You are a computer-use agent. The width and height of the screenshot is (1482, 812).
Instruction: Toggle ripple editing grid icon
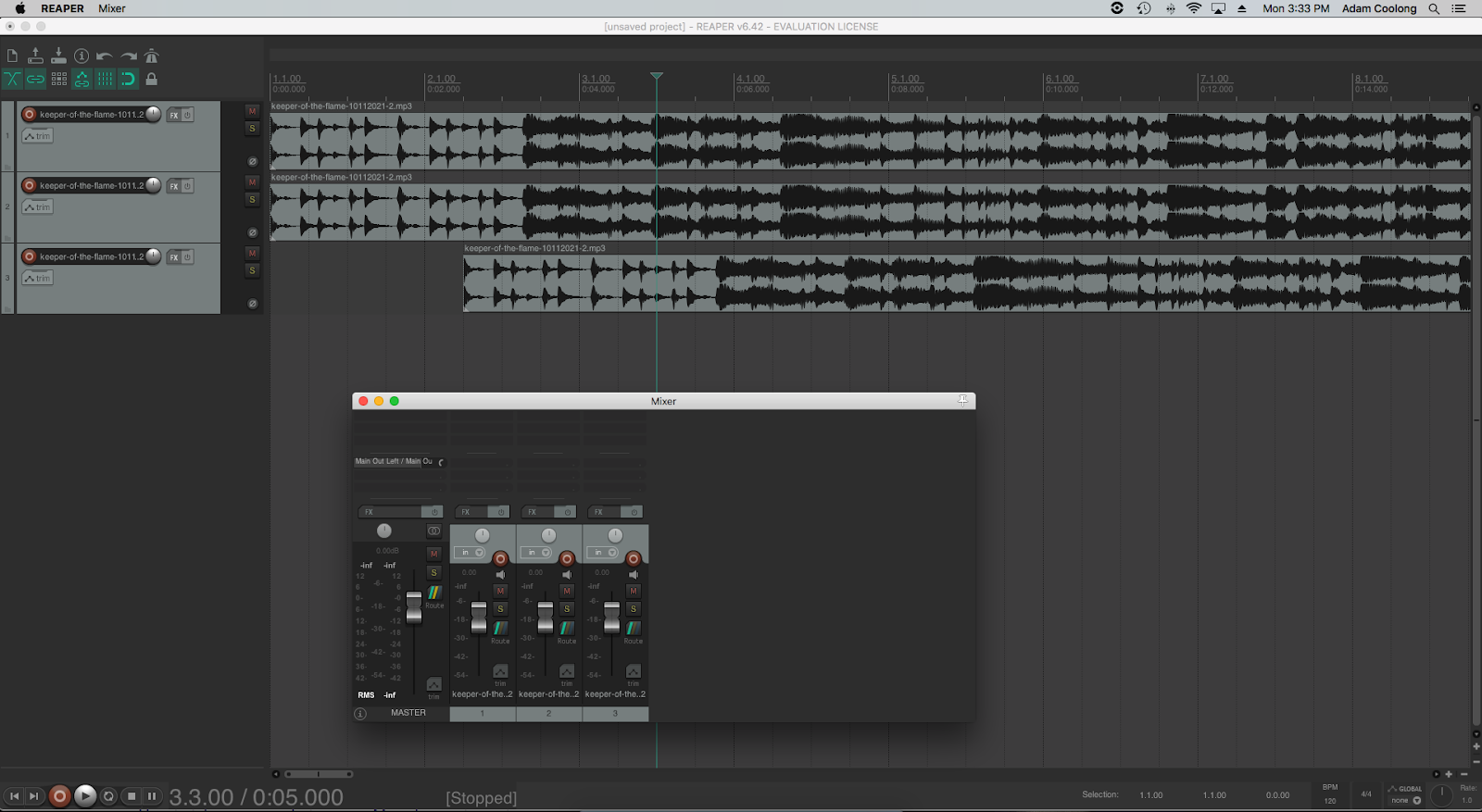58,79
